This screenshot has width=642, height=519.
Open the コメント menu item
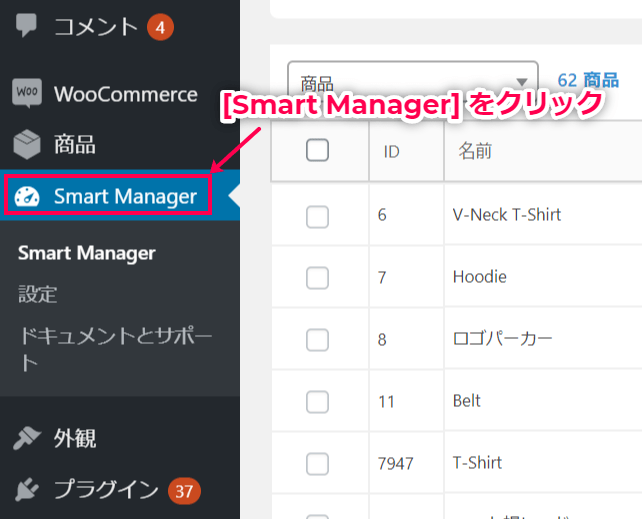[x=96, y=27]
